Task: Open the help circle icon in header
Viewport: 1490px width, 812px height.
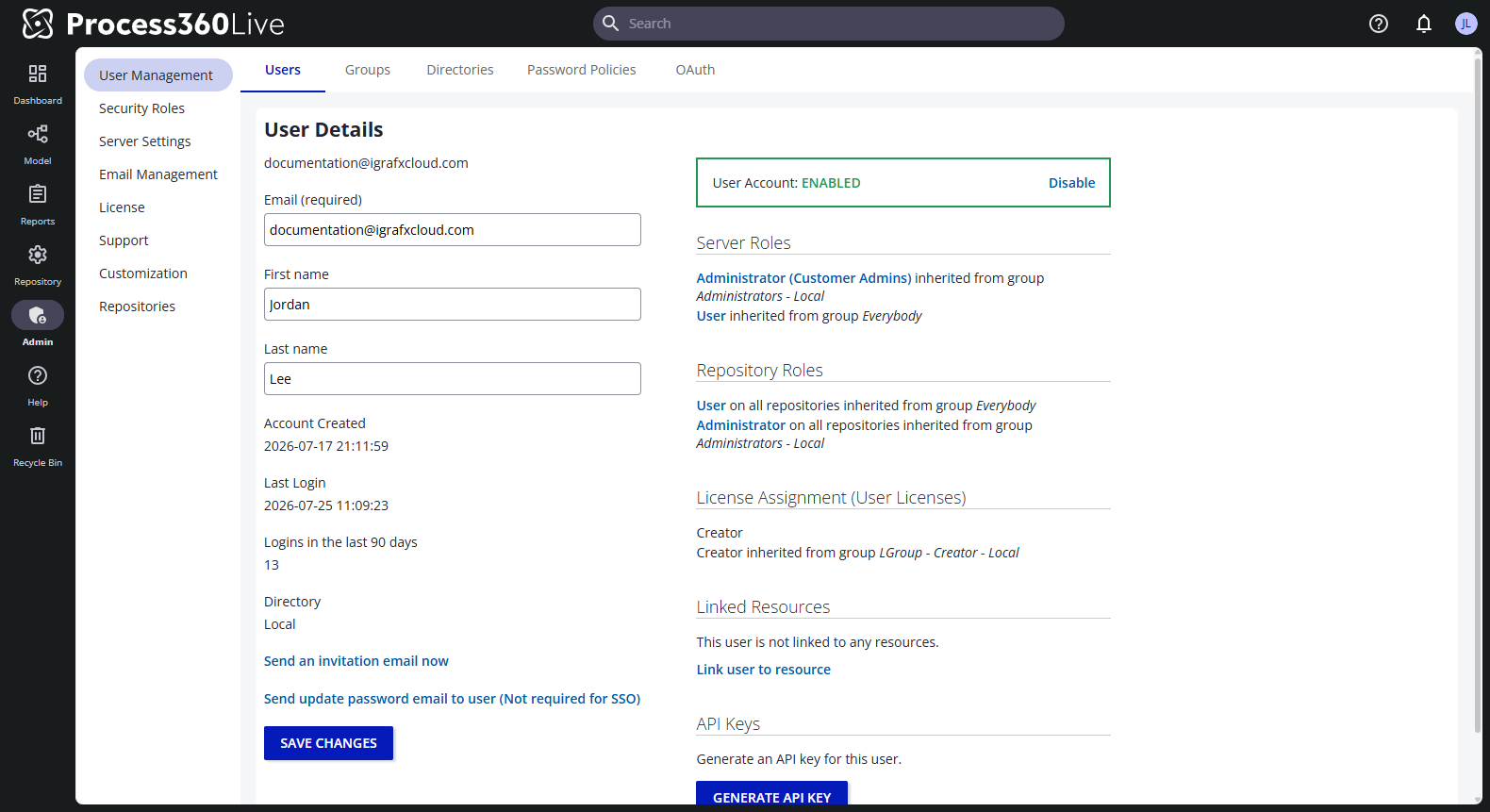Action: tap(1379, 24)
